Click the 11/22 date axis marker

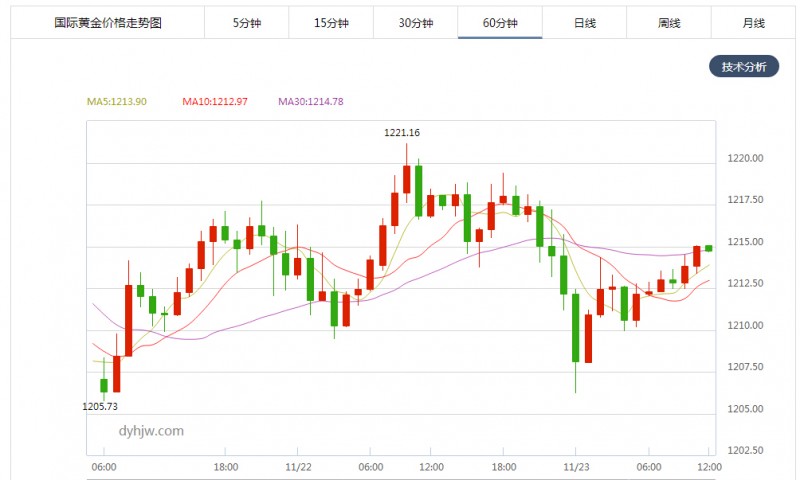pos(298,467)
